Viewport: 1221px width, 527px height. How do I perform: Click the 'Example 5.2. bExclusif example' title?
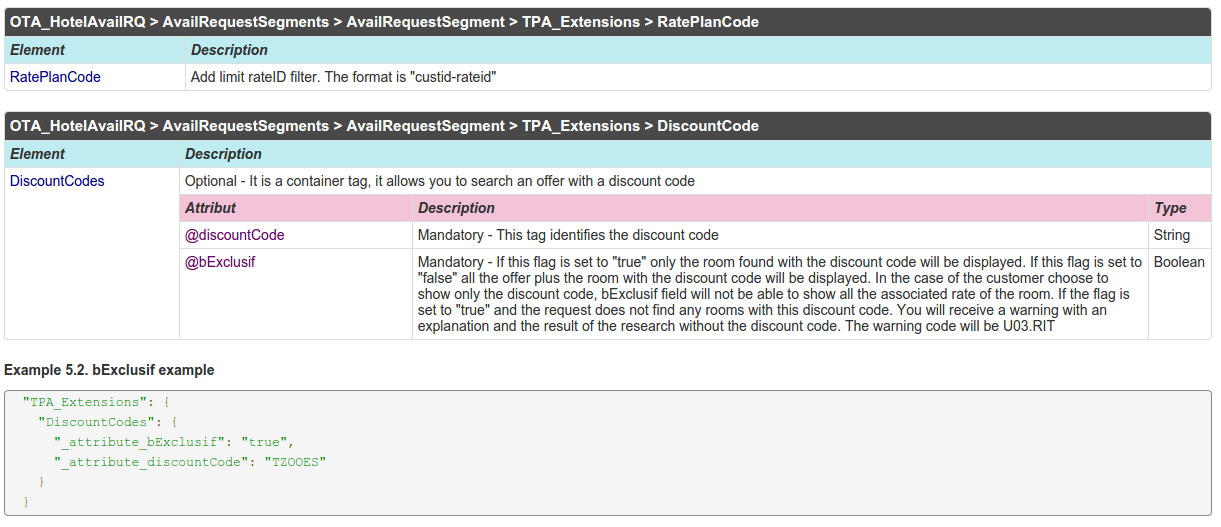(109, 370)
